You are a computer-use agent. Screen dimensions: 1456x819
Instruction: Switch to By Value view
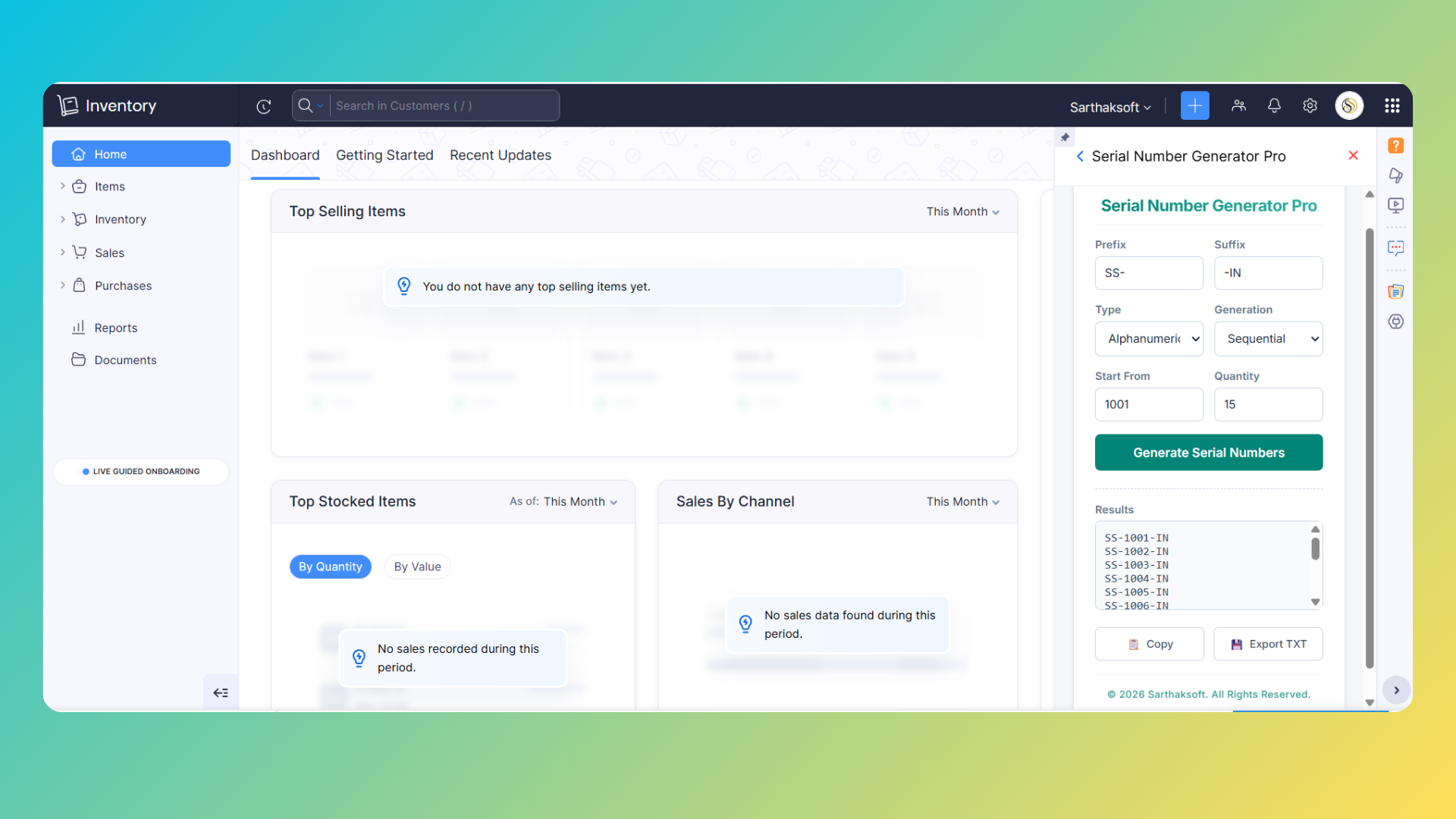tap(417, 566)
